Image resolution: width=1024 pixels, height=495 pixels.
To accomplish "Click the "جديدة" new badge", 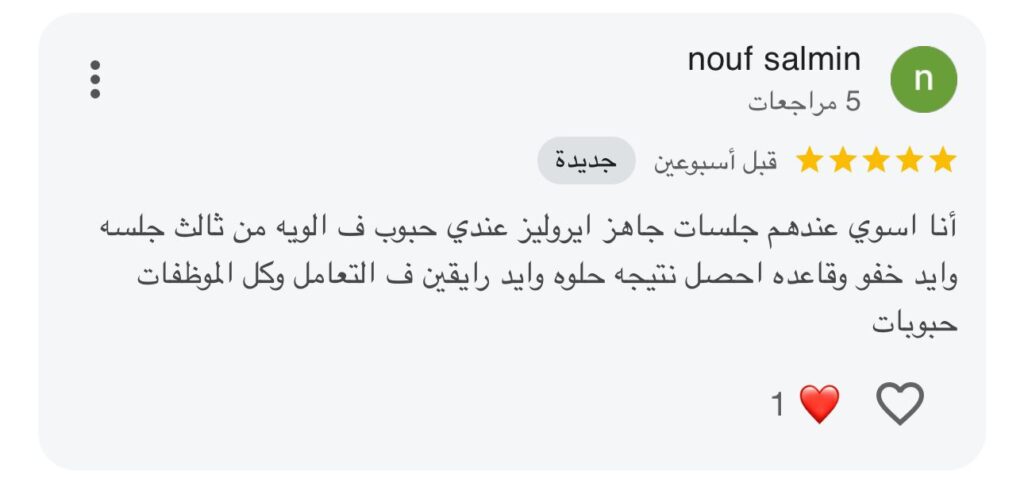I will (x=586, y=161).
